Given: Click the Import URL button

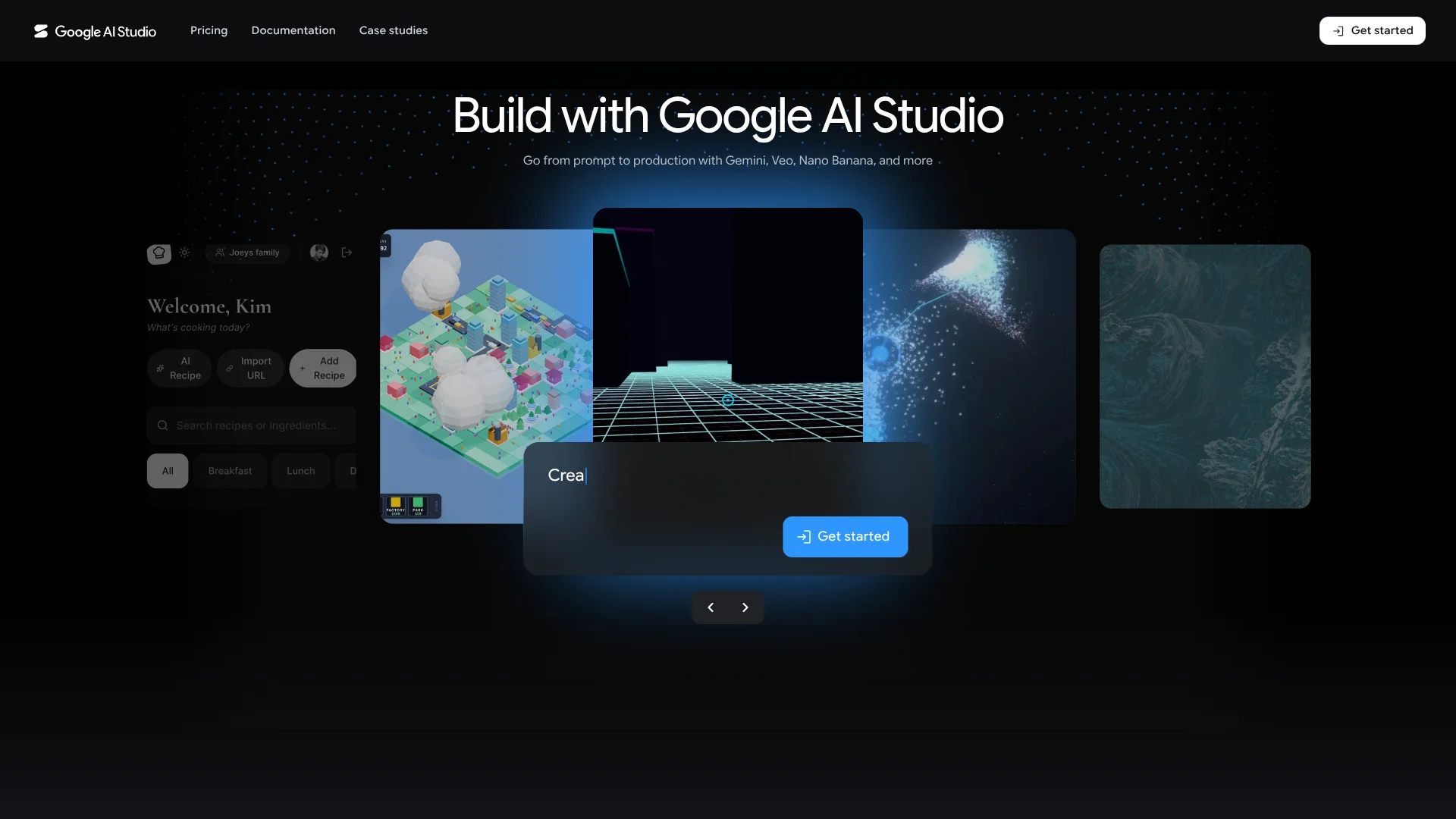Looking at the screenshot, I should coord(250,369).
